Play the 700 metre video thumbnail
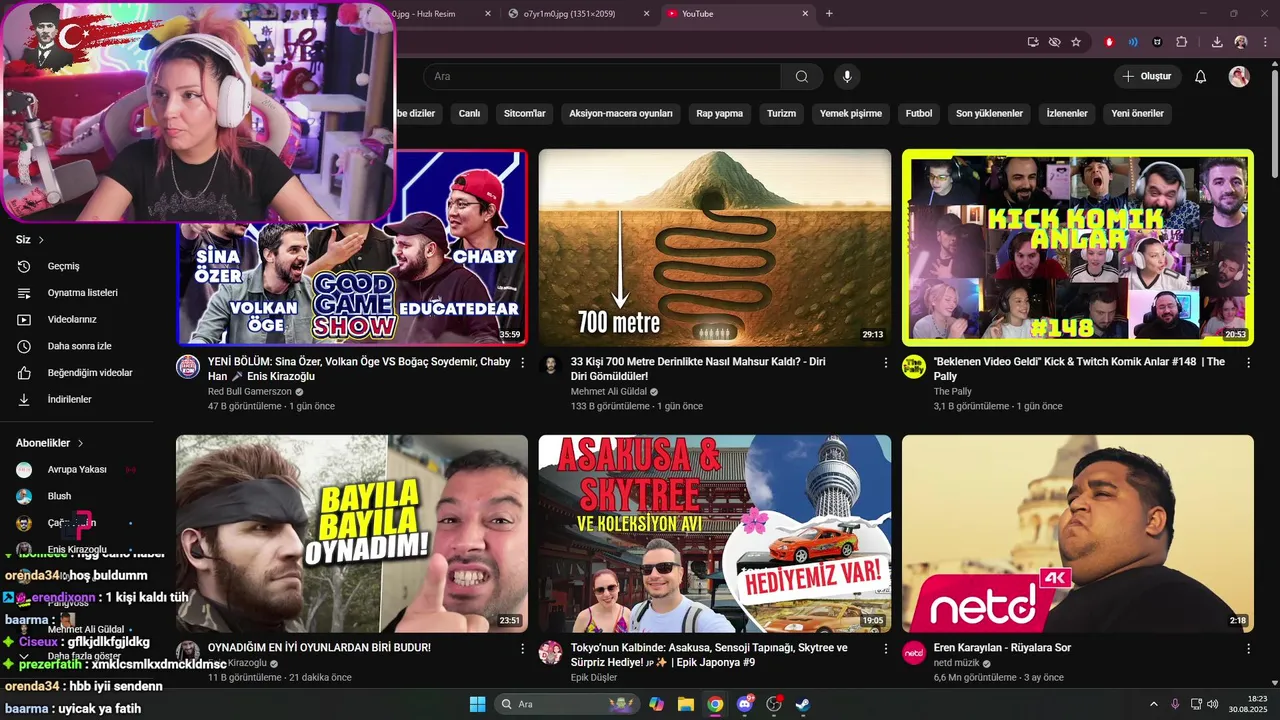The image size is (1280, 720). pyautogui.click(x=715, y=248)
